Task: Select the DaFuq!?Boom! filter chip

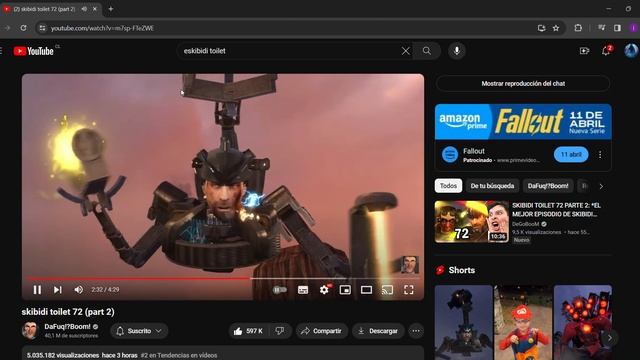Action: pyautogui.click(x=548, y=186)
